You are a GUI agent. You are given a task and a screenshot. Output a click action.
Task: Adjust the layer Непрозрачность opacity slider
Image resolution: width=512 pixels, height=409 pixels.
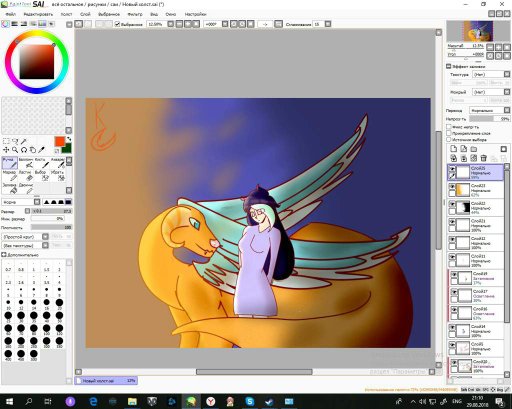pos(490,119)
